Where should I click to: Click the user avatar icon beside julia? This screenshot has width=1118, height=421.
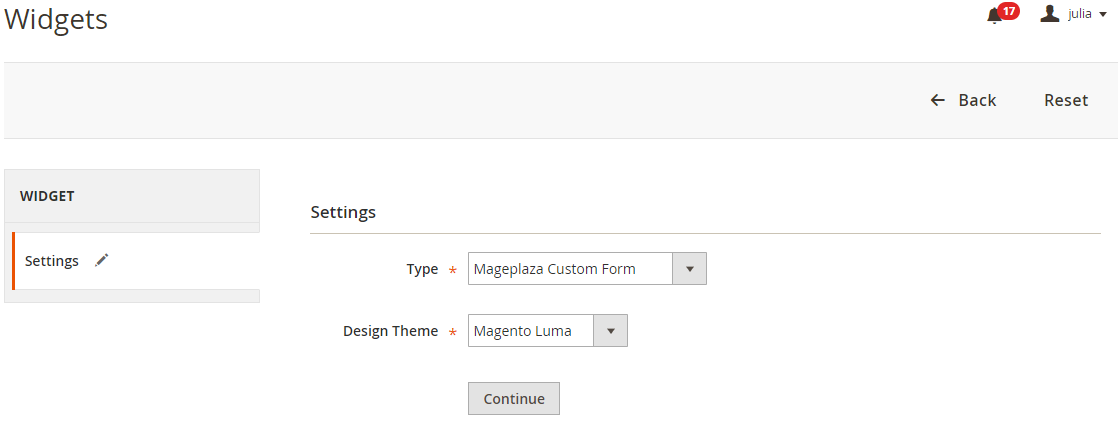coord(1050,14)
